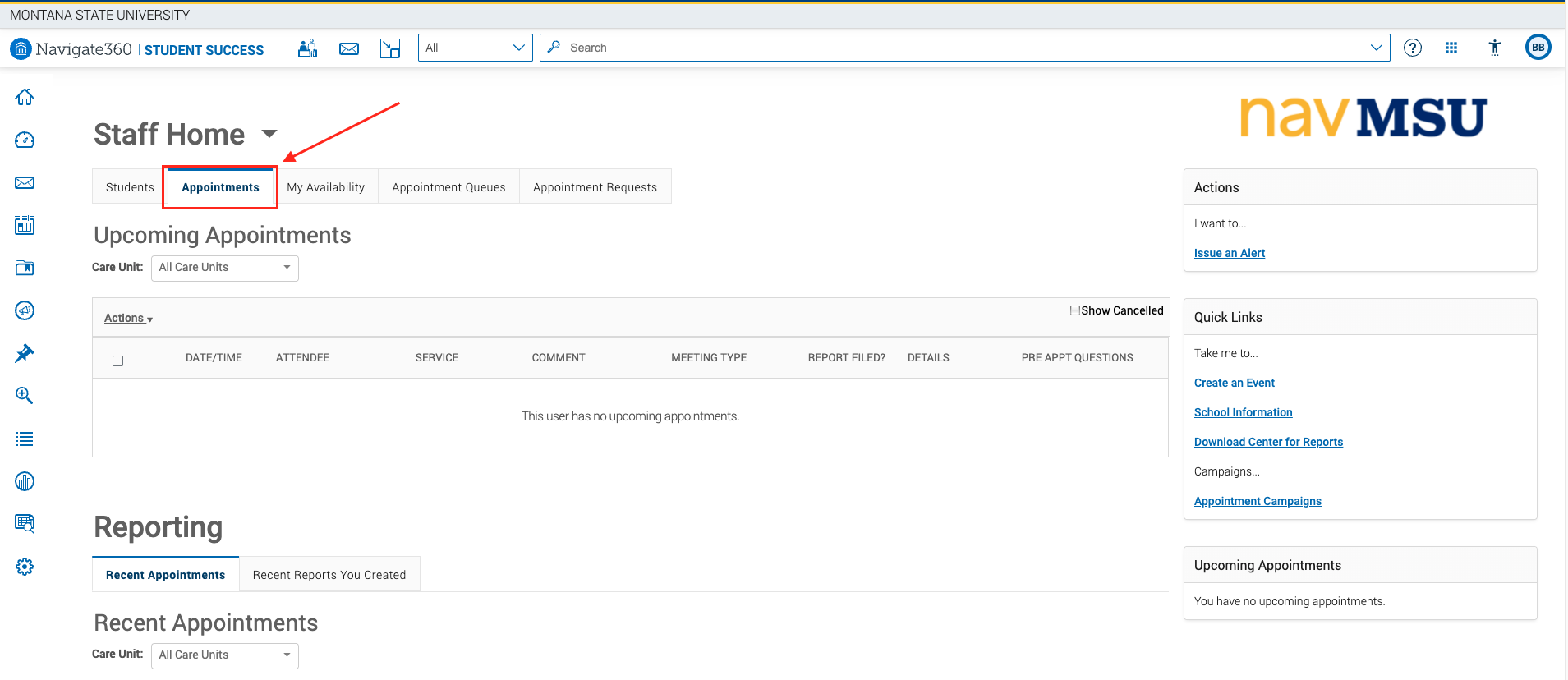
Task: Open Recent Appointments Care Unit dropdown
Action: coord(225,655)
